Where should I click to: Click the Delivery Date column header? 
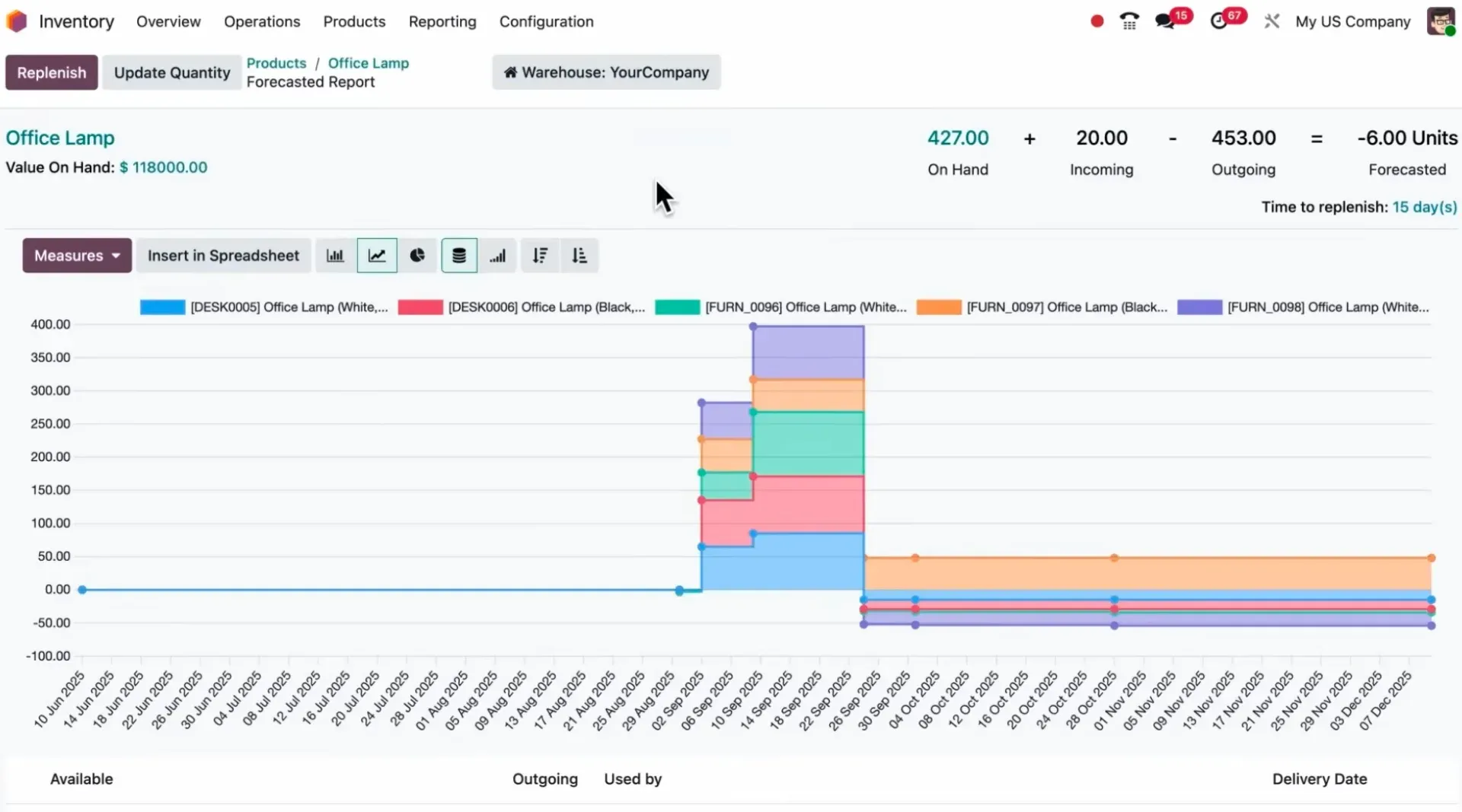[x=1320, y=779]
